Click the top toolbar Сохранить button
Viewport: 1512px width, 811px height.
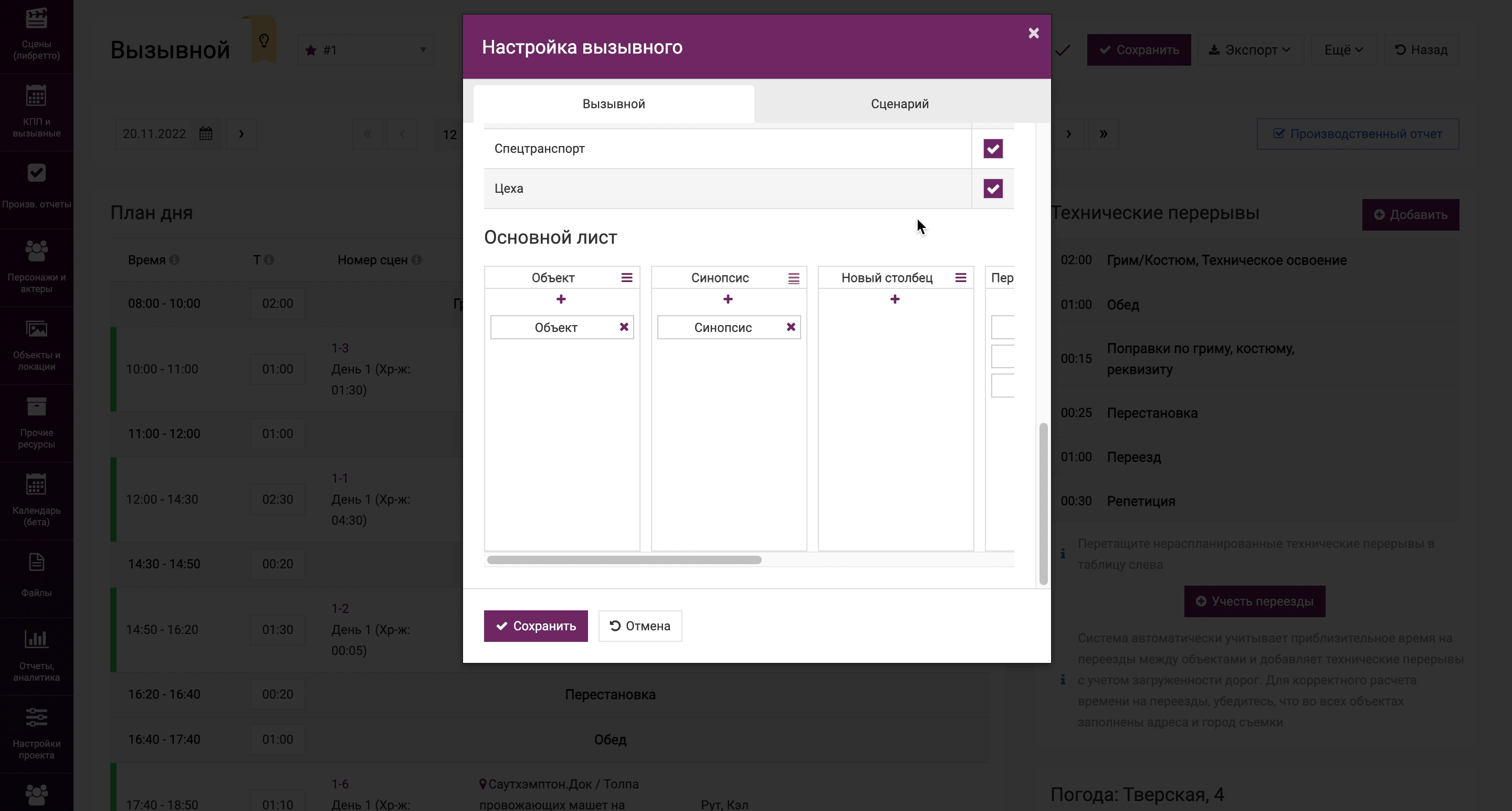[x=1139, y=50]
